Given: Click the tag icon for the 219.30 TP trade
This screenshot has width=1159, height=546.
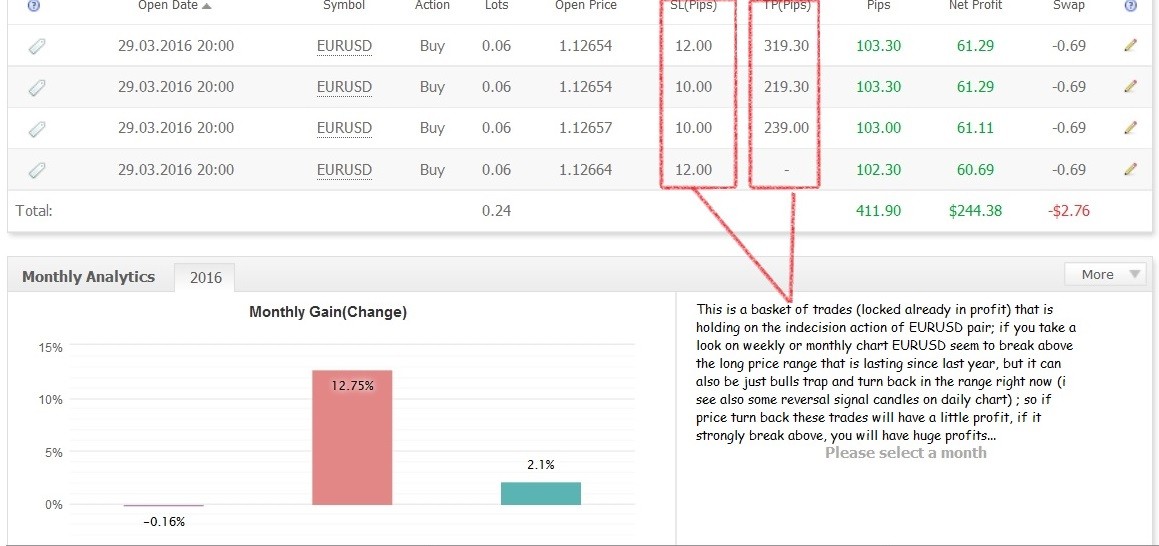Looking at the screenshot, I should (36, 87).
